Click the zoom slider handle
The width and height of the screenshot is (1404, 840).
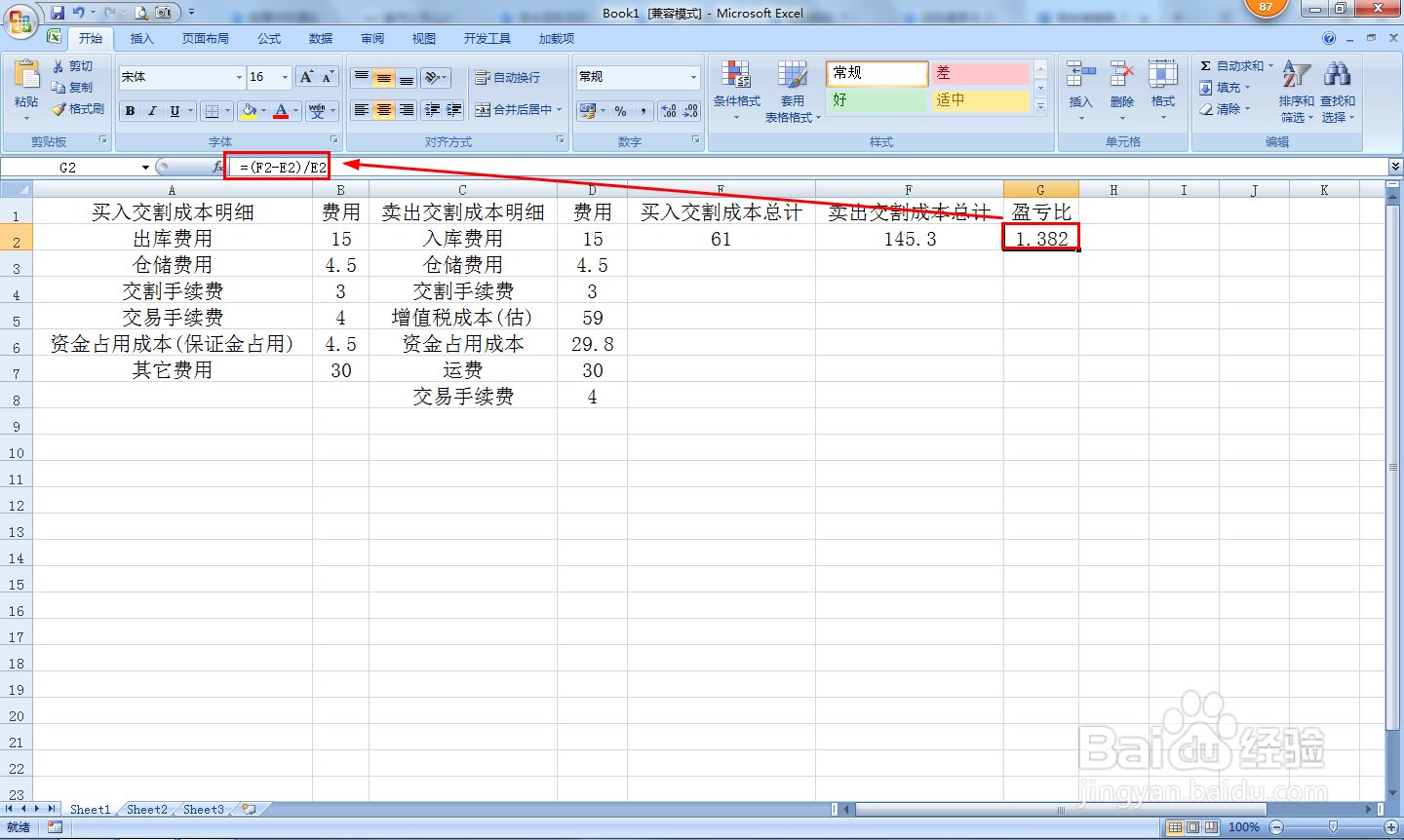(1333, 827)
